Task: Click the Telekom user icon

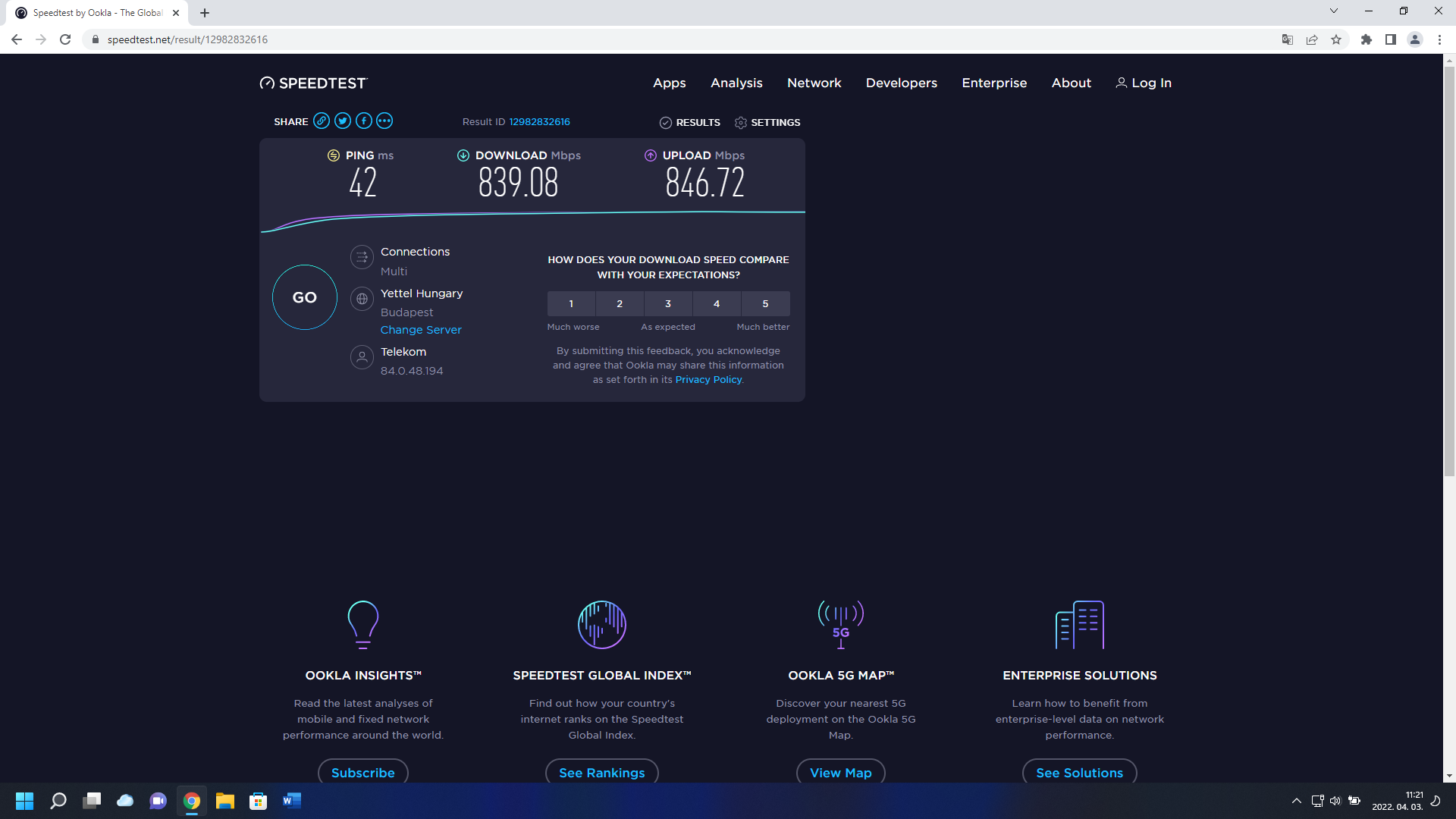Action: click(x=362, y=357)
